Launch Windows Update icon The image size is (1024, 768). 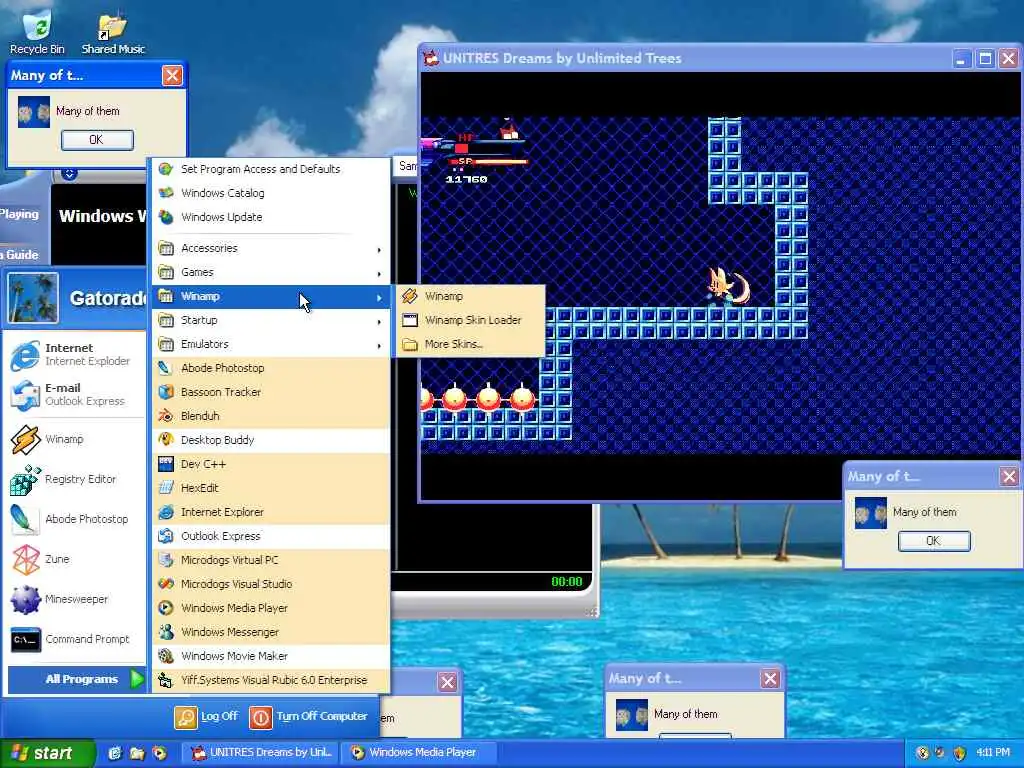(x=166, y=217)
